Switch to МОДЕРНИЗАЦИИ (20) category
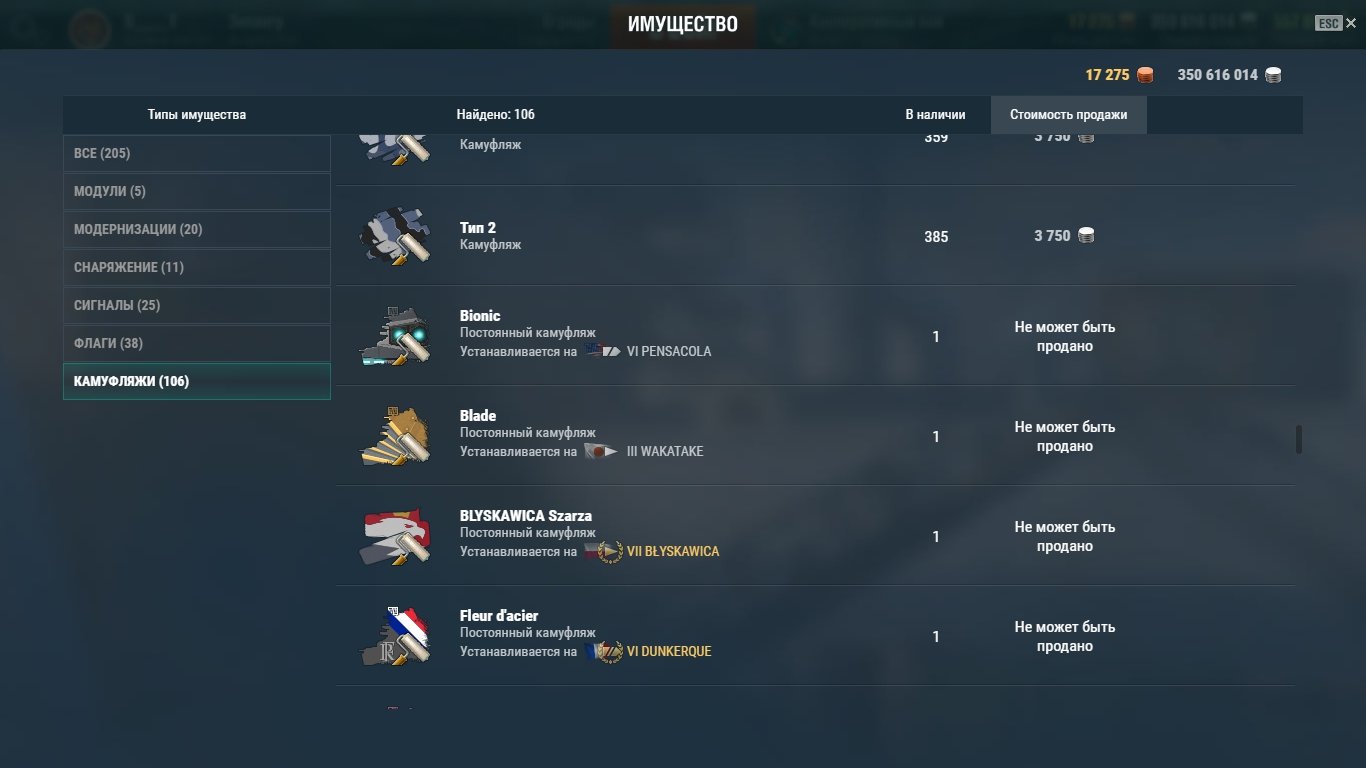This screenshot has width=1366, height=768. pos(196,229)
